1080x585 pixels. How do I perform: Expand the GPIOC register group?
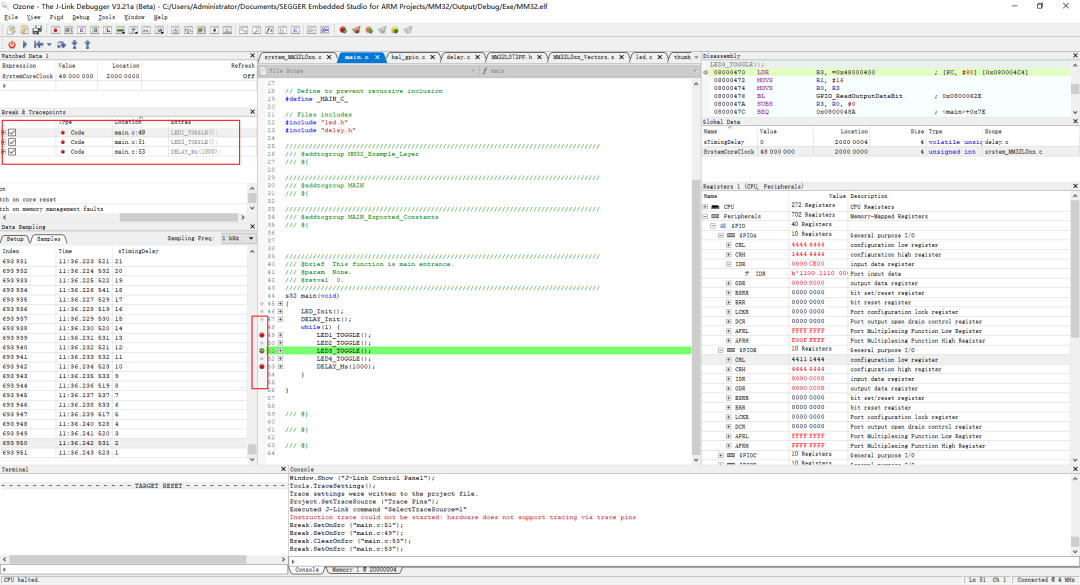pyautogui.click(x=721, y=455)
